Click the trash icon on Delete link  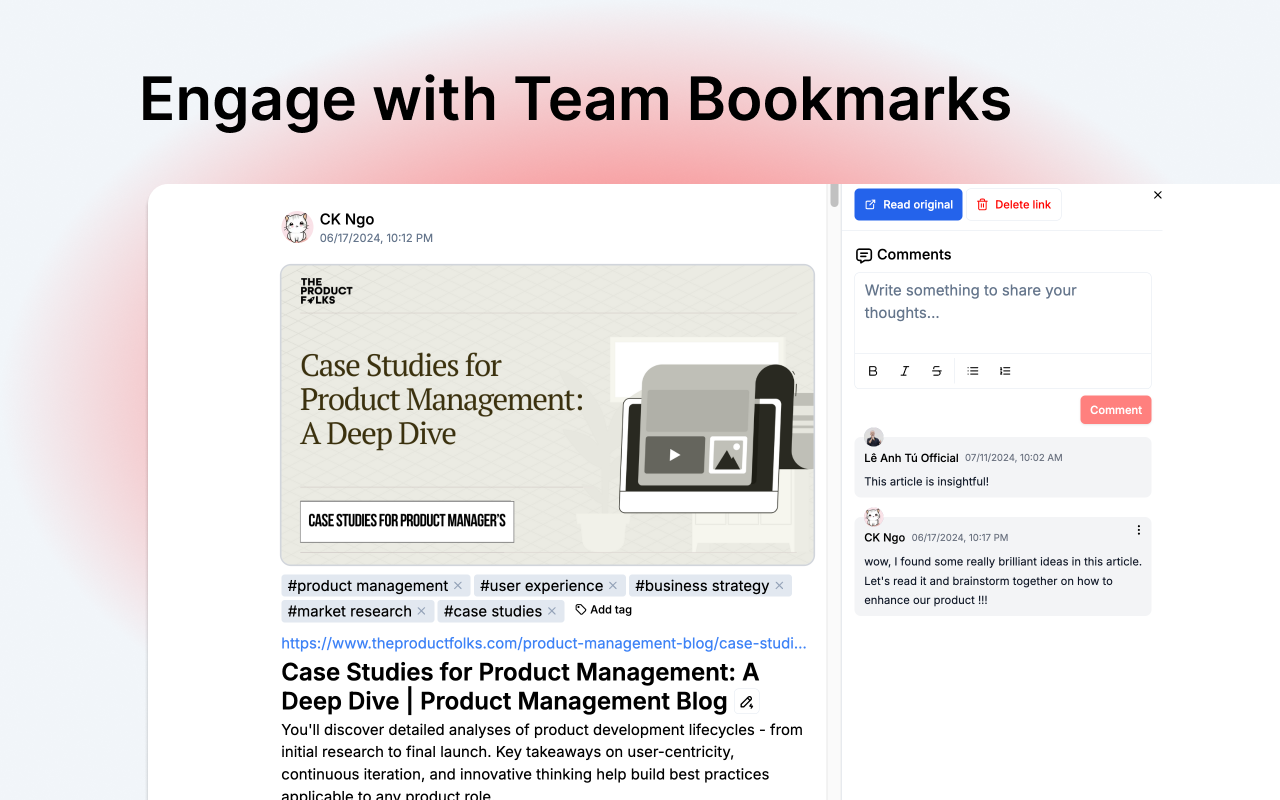pos(984,204)
